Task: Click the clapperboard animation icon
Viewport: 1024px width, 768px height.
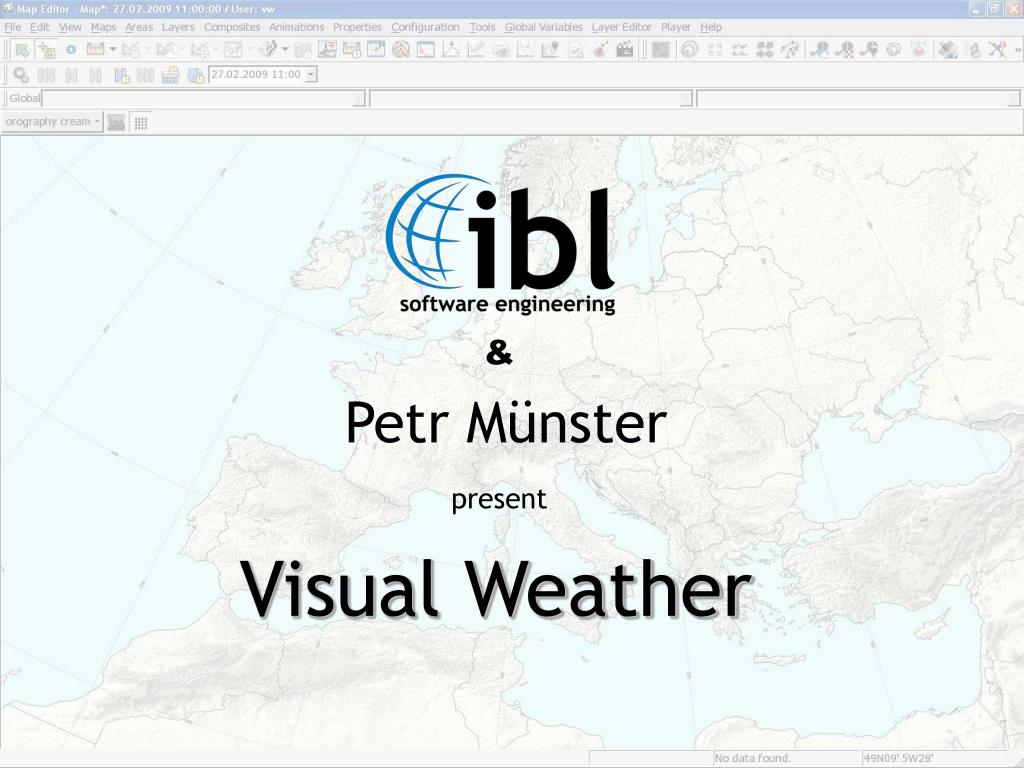Action: click(625, 49)
